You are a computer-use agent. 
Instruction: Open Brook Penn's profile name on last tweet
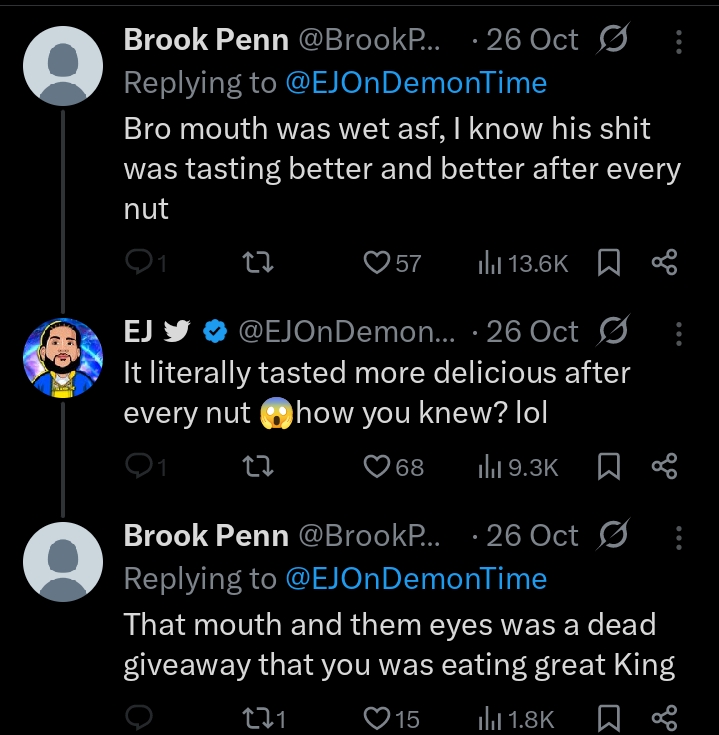pyautogui.click(x=206, y=536)
